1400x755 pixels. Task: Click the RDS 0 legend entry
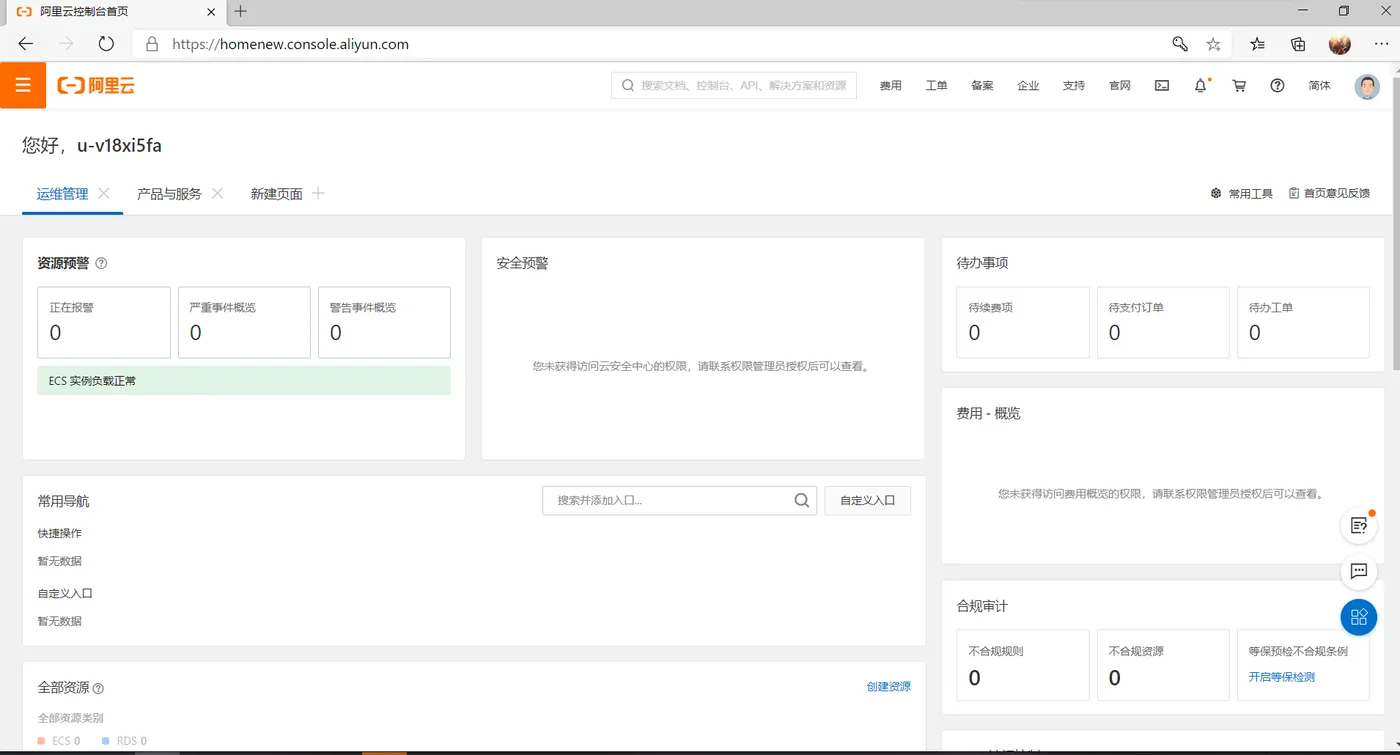coord(125,741)
